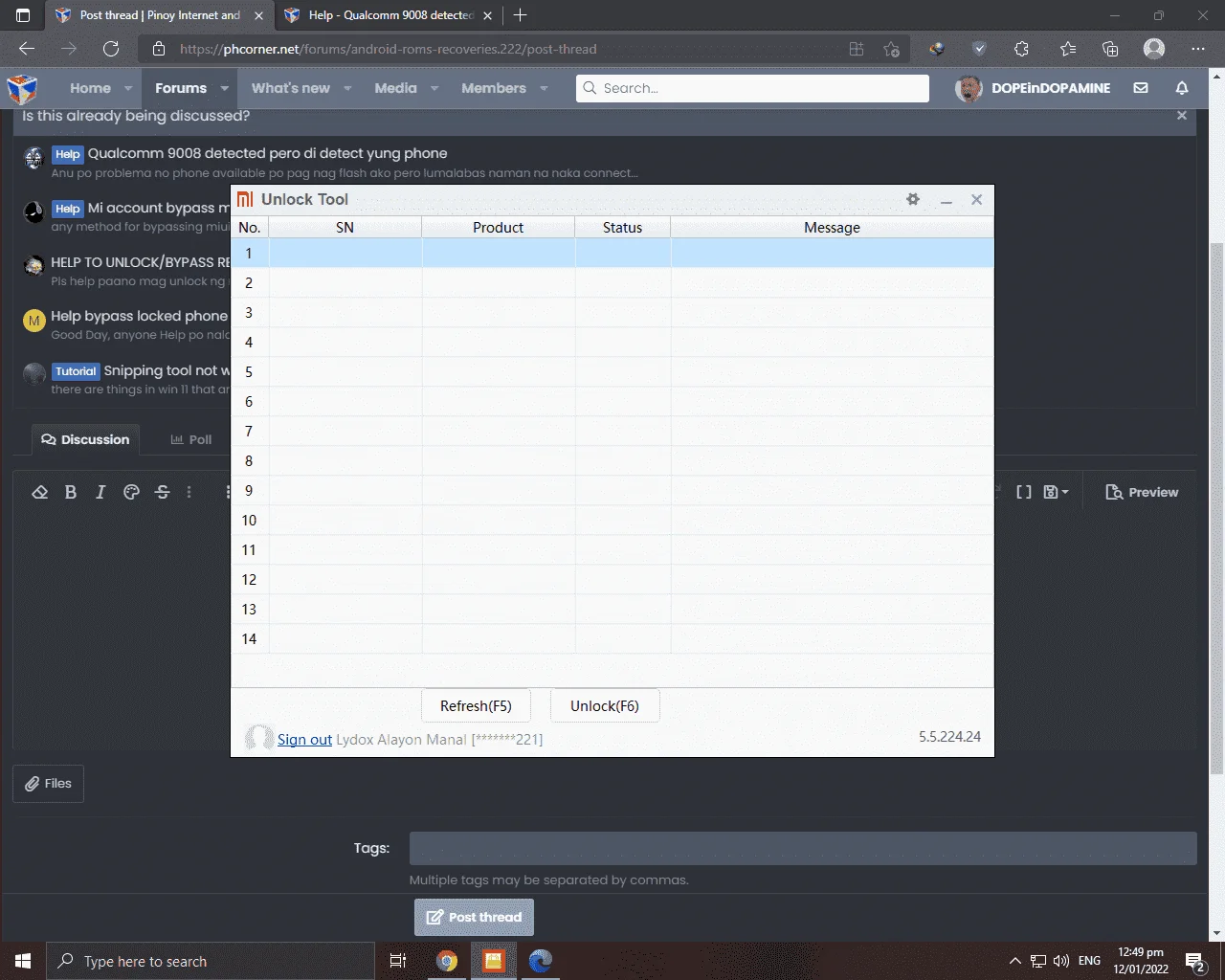Add page to favorites star icon
The height and width of the screenshot is (980, 1225).
892,49
